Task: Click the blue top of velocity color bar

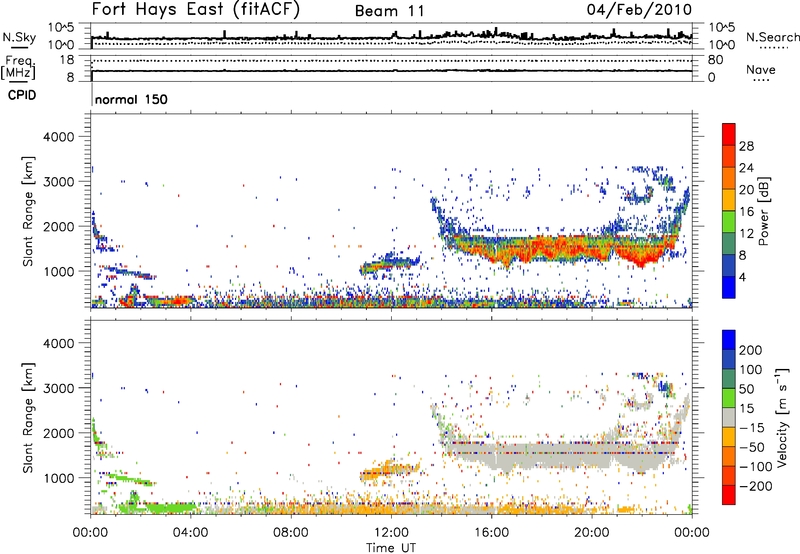Action: pos(729,340)
